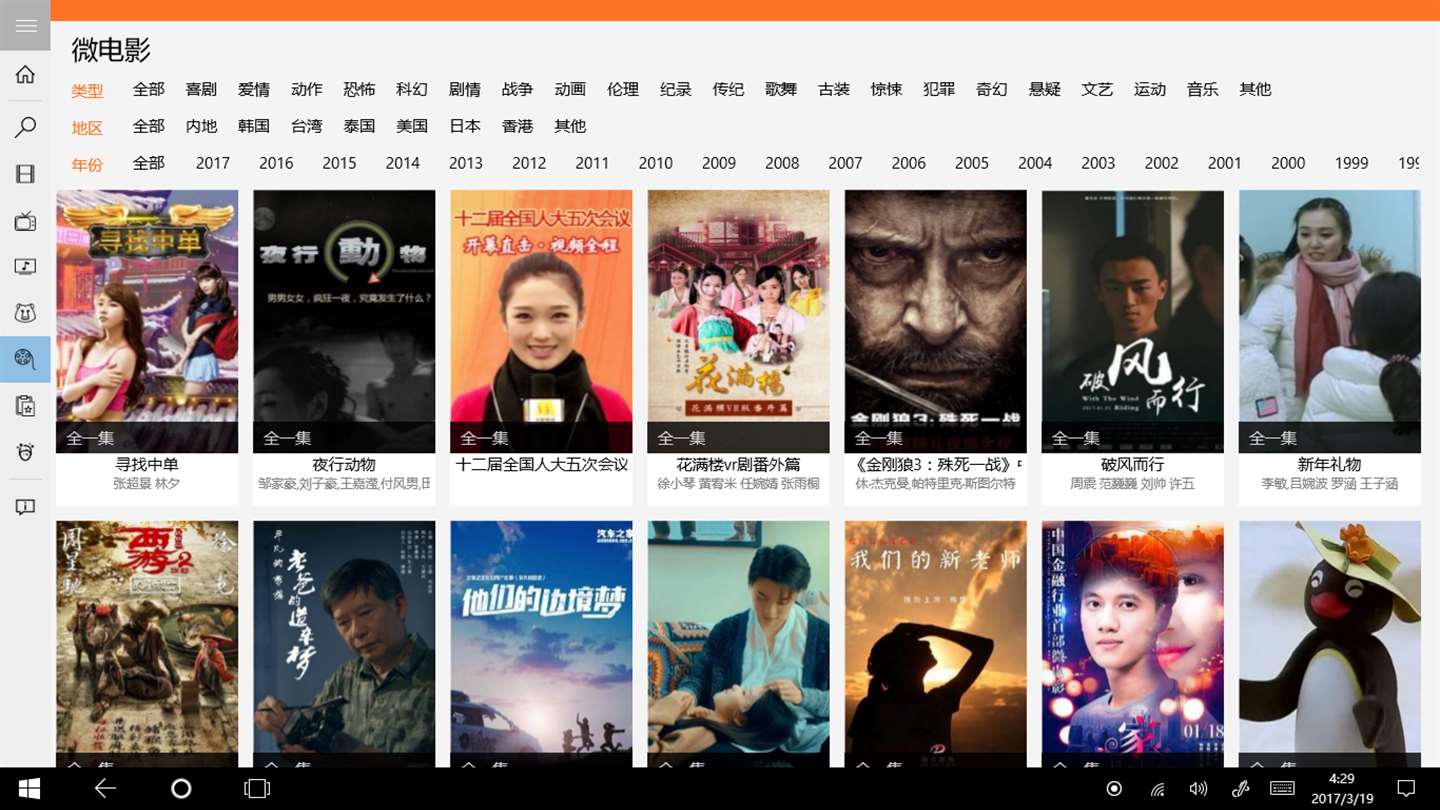Open the feedback chat icon in sidebar
The height and width of the screenshot is (810, 1440).
25,507
